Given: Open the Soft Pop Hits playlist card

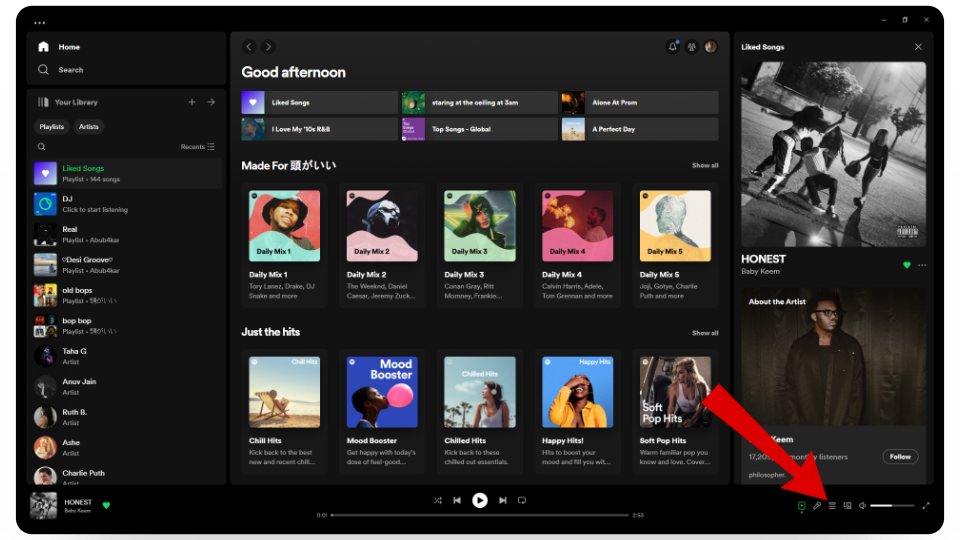Looking at the screenshot, I should (675, 411).
